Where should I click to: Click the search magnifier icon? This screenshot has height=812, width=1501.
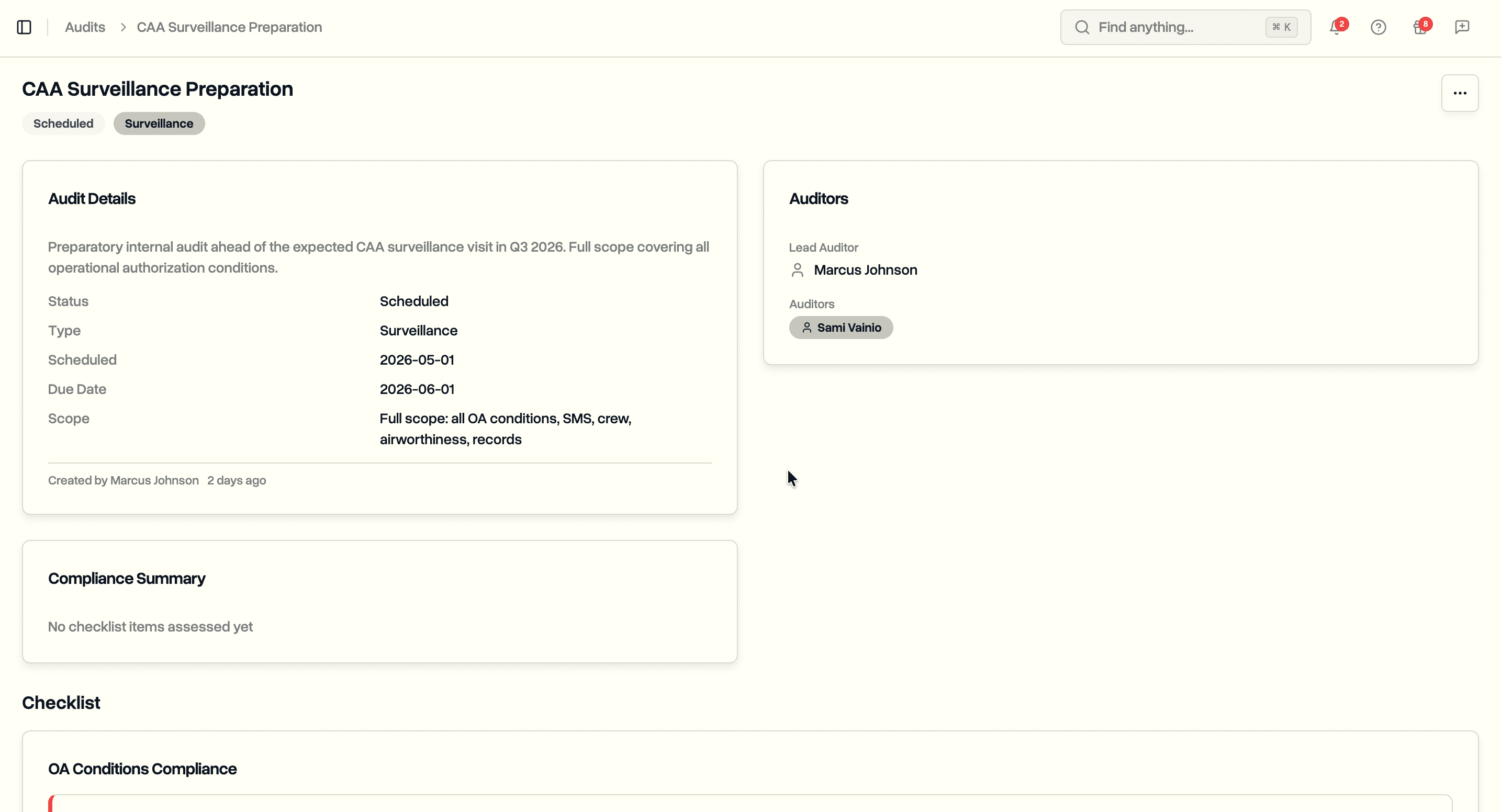[1083, 27]
